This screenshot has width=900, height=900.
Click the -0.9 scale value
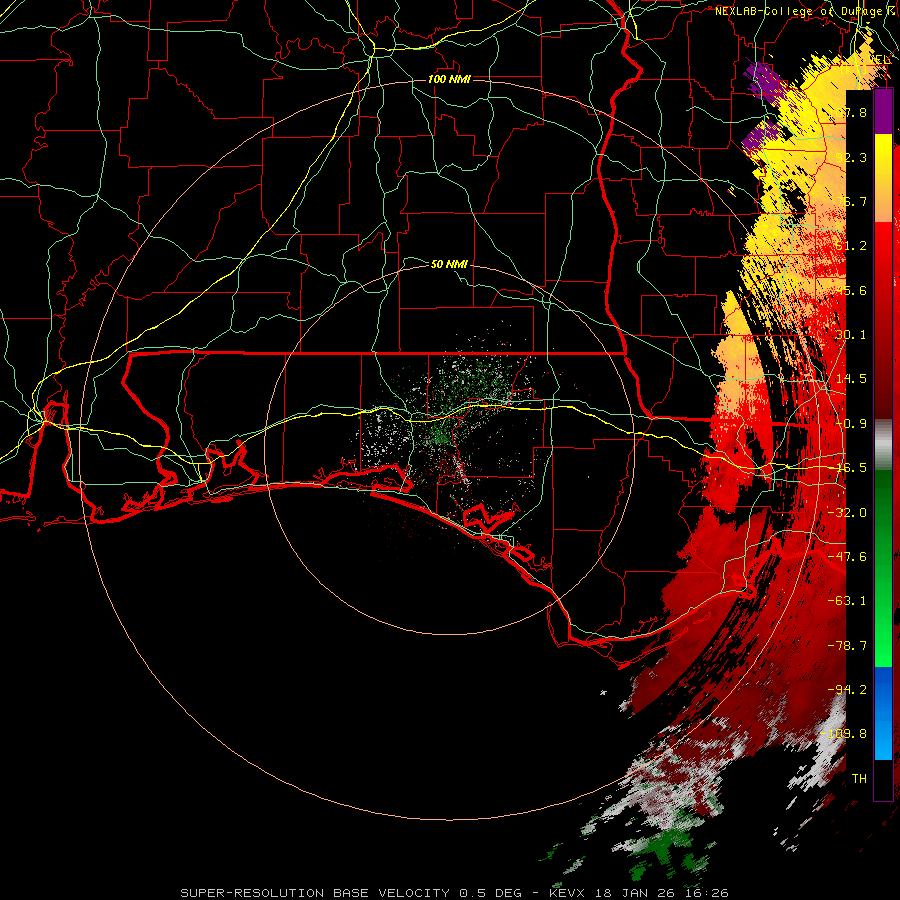click(x=852, y=424)
